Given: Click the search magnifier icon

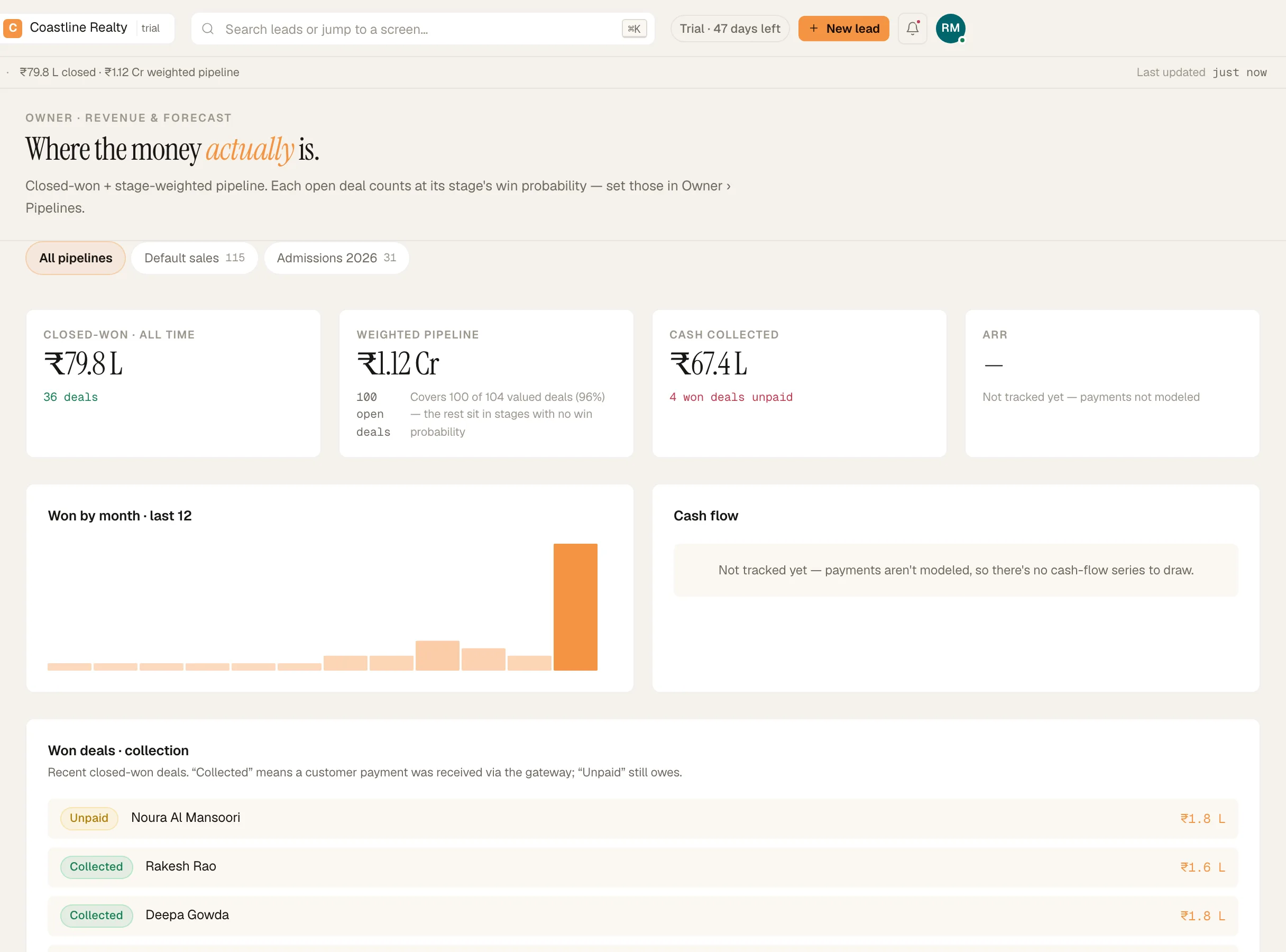Looking at the screenshot, I should (x=208, y=29).
